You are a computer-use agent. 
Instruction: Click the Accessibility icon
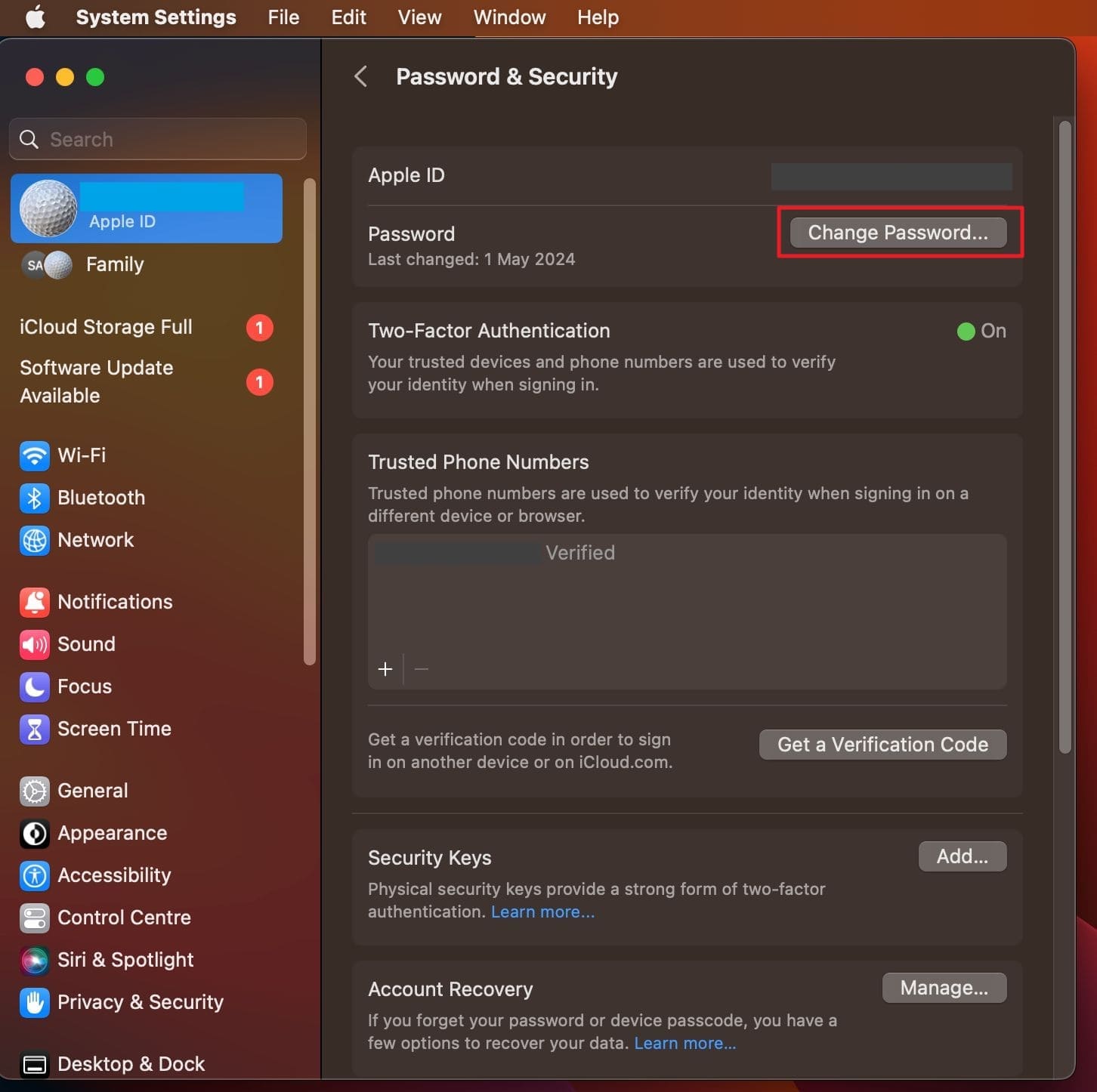point(35,875)
